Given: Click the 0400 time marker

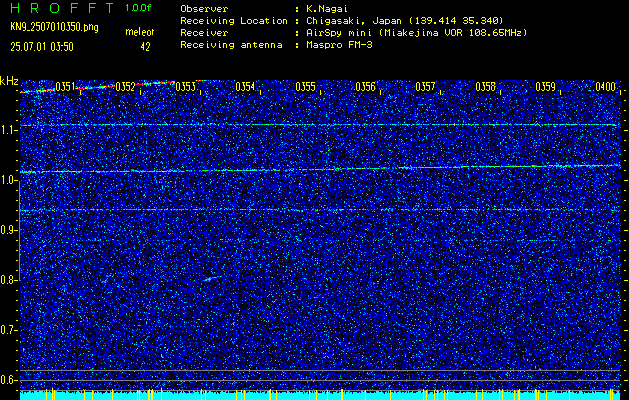Looking at the screenshot, I should [605, 87].
